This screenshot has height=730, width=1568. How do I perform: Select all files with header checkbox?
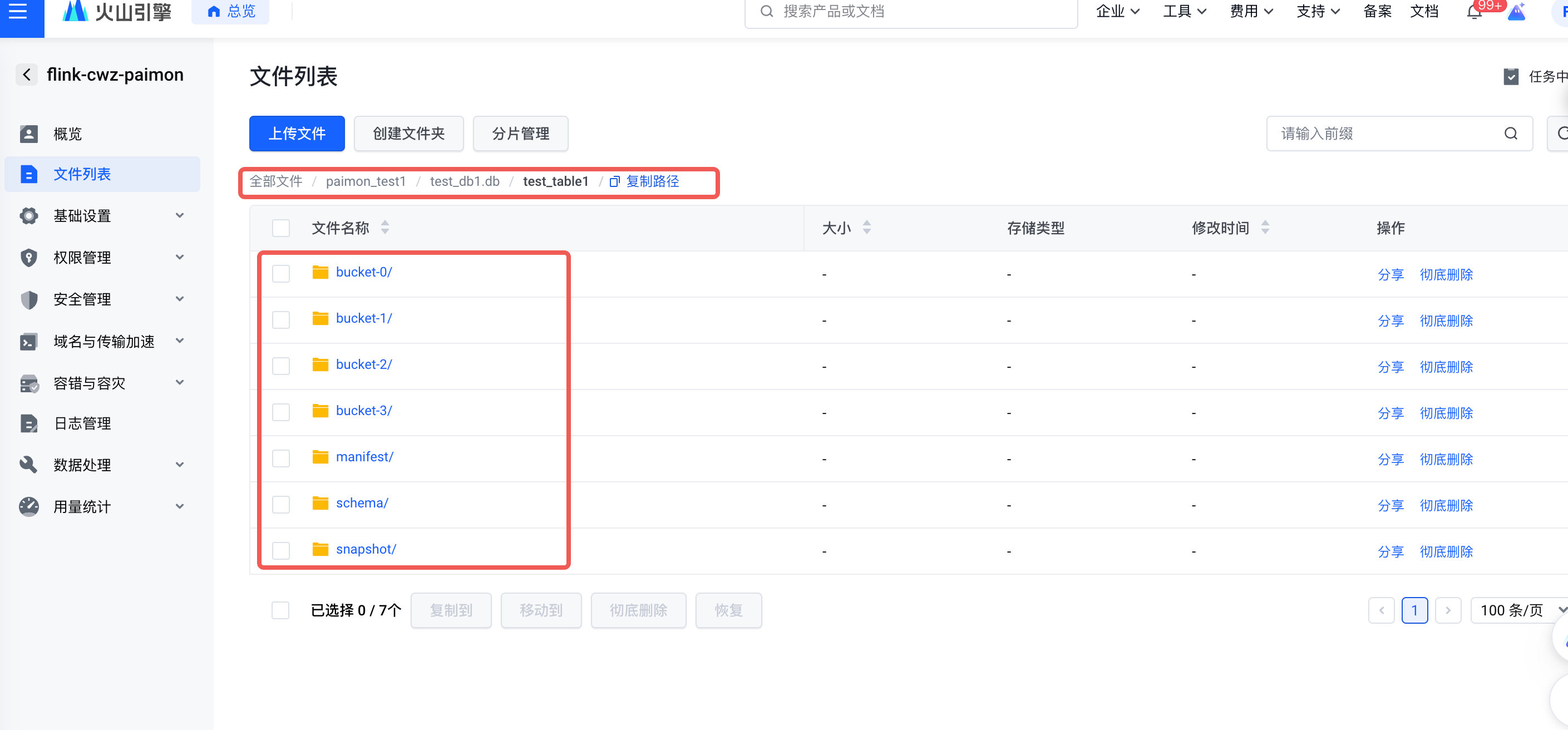pyautogui.click(x=280, y=228)
